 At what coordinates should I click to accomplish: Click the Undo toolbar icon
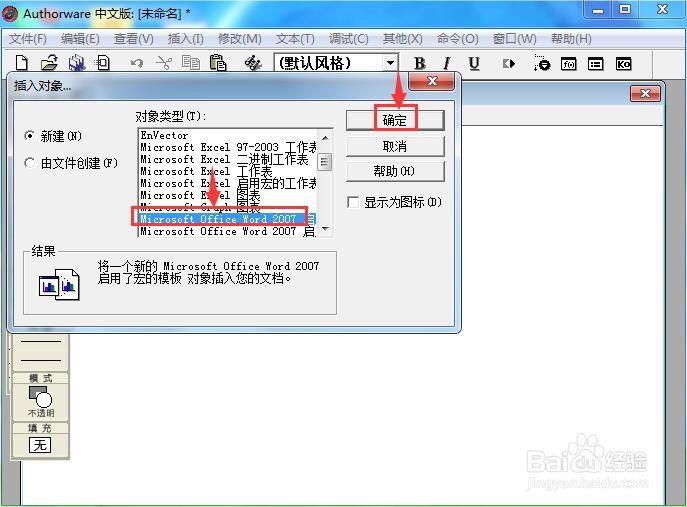(x=137, y=64)
